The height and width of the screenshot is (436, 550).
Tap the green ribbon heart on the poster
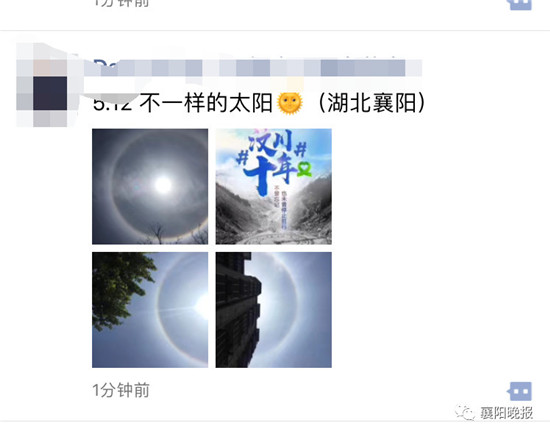304,169
